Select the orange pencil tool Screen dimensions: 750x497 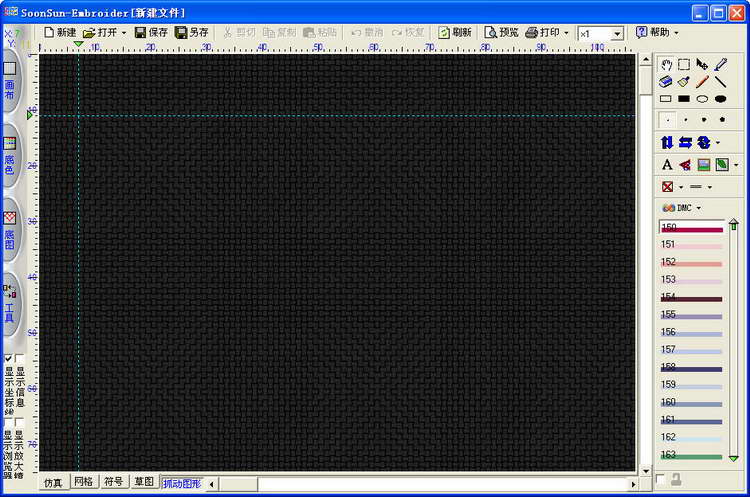702,82
